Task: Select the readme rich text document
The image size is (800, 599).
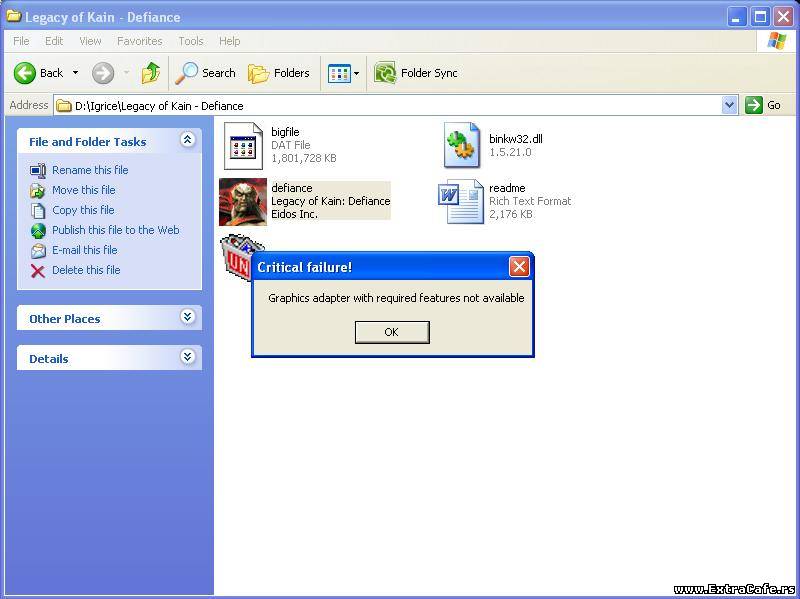Action: click(461, 202)
